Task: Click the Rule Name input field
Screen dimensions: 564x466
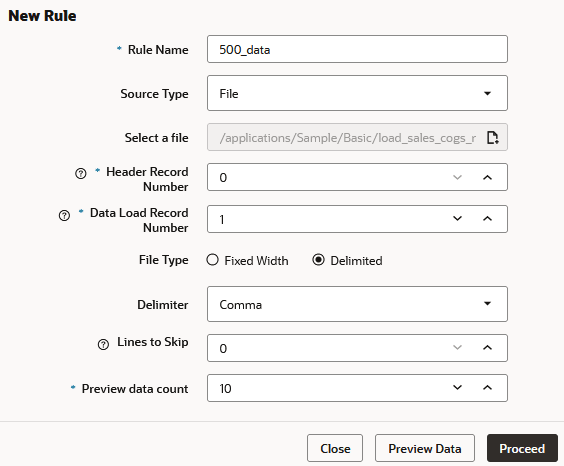Action: [x=357, y=49]
